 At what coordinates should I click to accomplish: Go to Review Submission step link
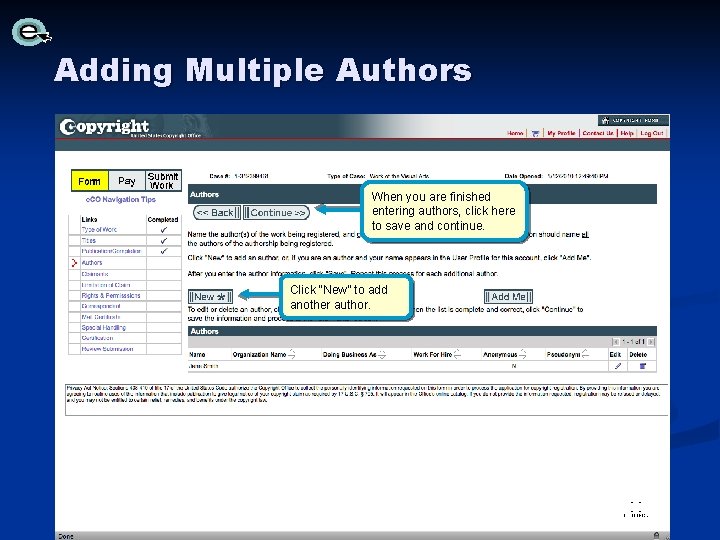[107, 349]
